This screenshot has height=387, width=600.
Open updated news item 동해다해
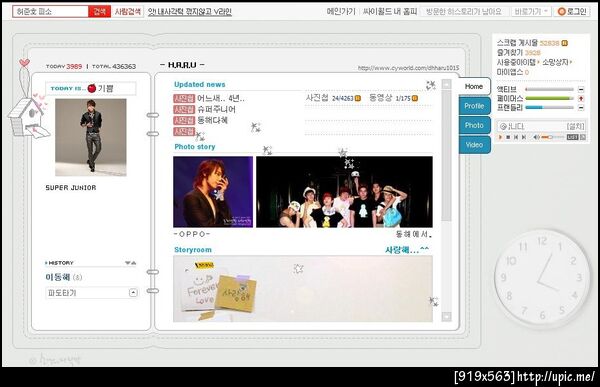tap(212, 120)
